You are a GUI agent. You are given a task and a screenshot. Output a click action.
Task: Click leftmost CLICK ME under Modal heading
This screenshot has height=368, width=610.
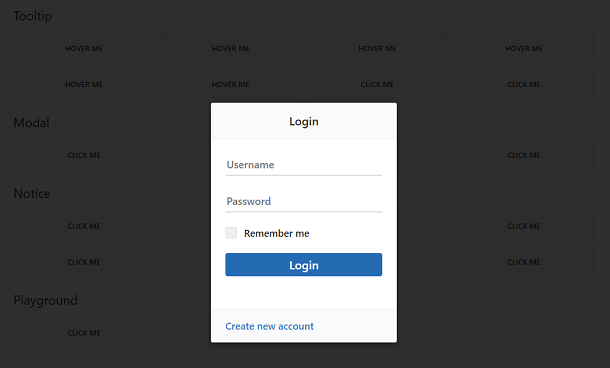pyautogui.click(x=84, y=155)
